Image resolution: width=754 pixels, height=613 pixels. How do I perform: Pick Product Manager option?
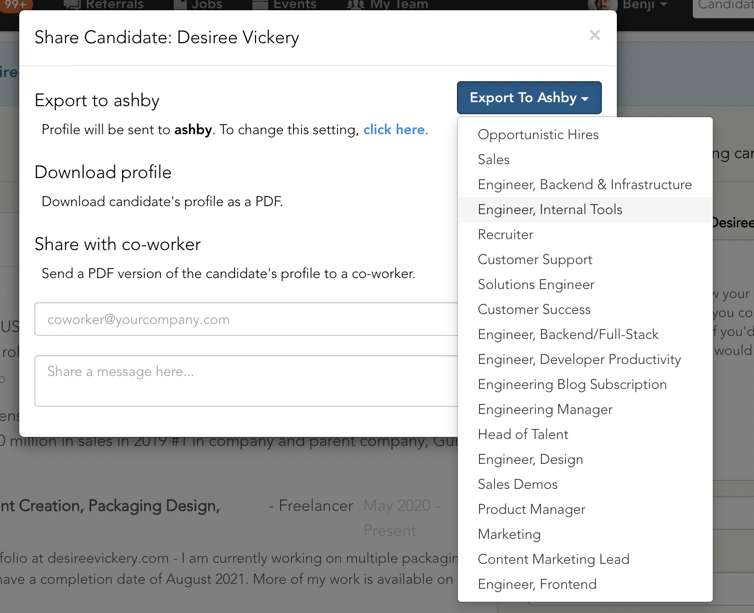pyautogui.click(x=585, y=510)
